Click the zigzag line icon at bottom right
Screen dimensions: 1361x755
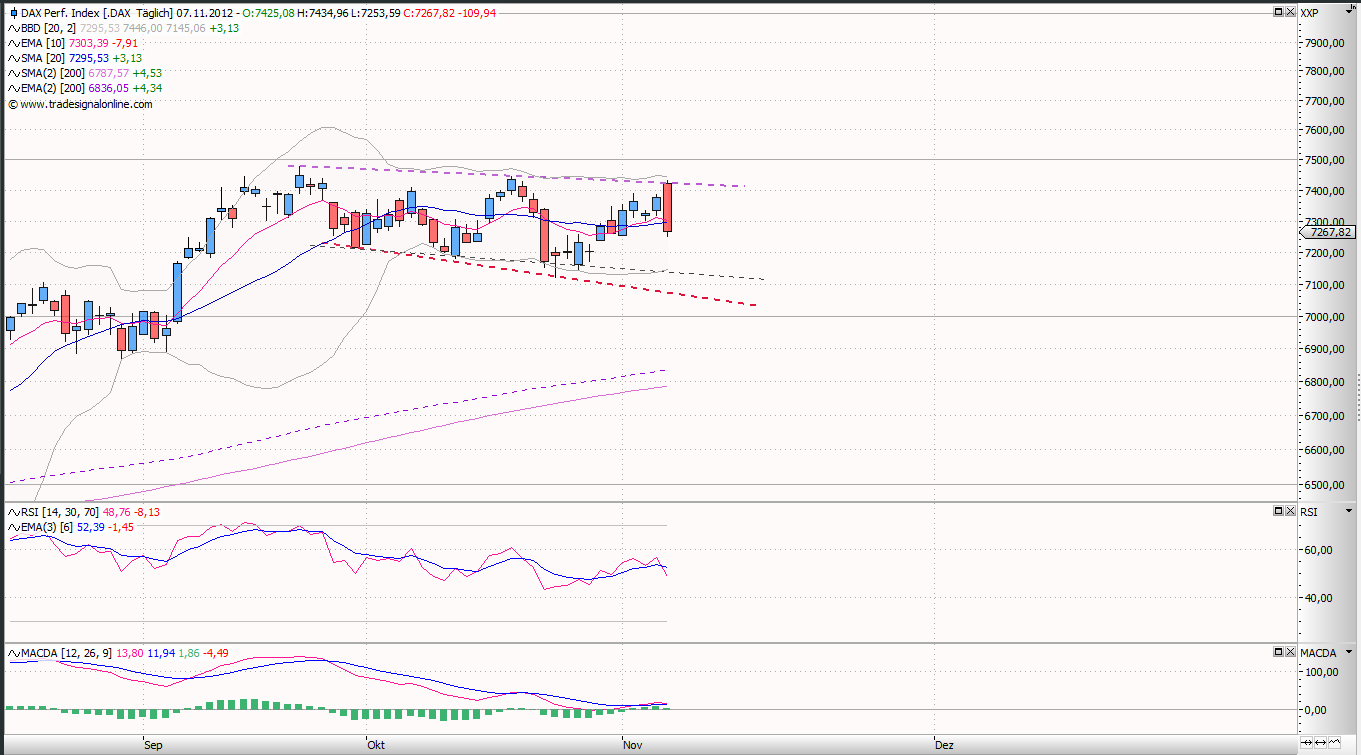(x=1336, y=742)
